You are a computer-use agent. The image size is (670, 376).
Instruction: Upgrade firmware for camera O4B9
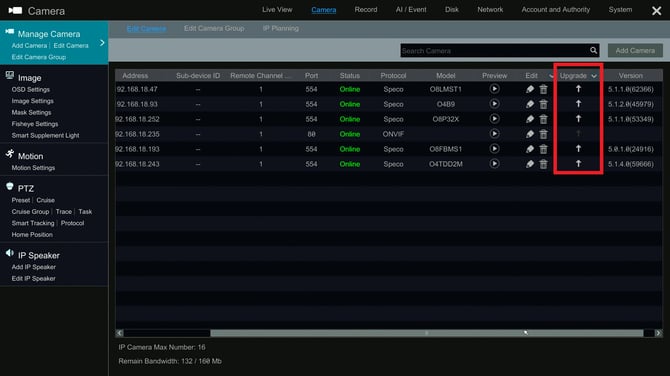point(578,104)
